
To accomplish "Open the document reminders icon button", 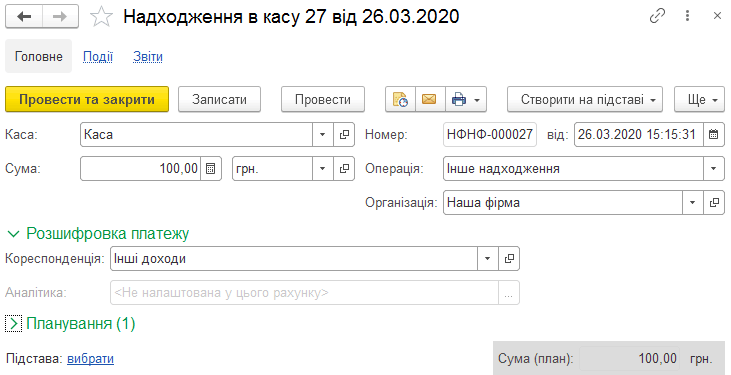I will pos(400,99).
